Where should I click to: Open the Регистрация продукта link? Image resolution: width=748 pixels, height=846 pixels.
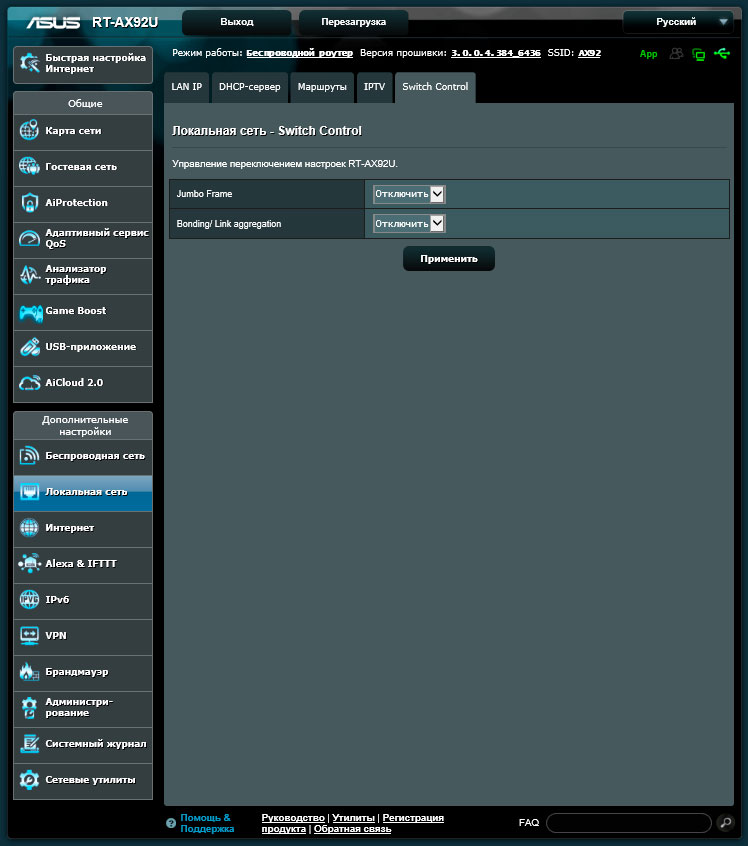352,823
